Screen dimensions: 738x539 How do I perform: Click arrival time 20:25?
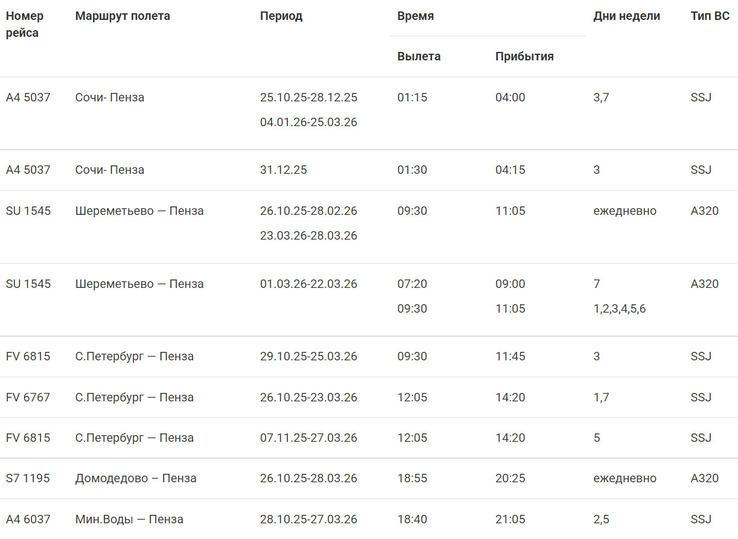pos(510,478)
